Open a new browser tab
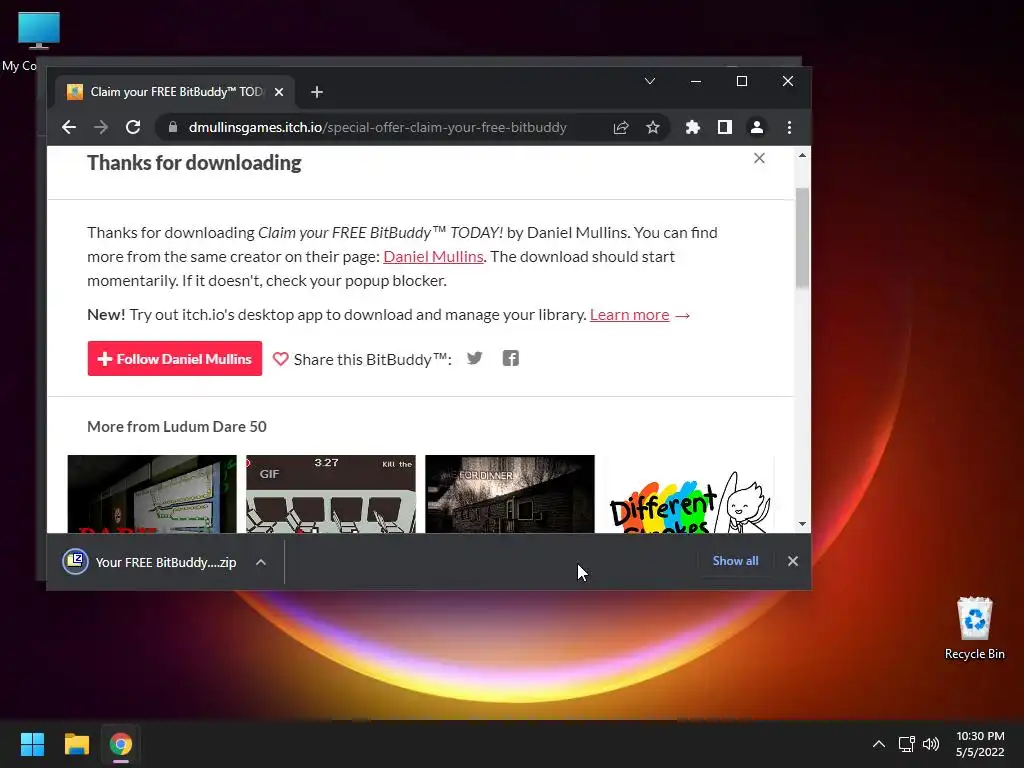This screenshot has width=1024, height=768. click(317, 92)
